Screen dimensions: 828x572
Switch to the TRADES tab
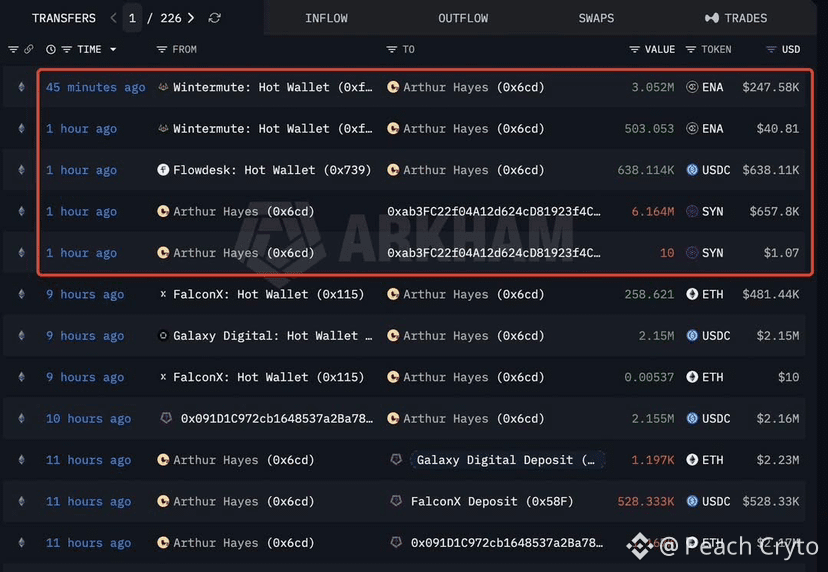736,18
